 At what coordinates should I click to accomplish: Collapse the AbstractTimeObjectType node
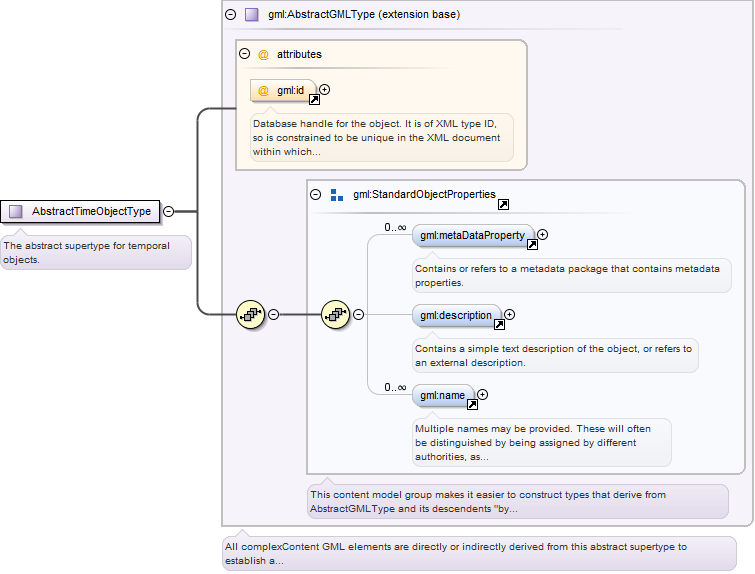pyautogui.click(x=169, y=211)
